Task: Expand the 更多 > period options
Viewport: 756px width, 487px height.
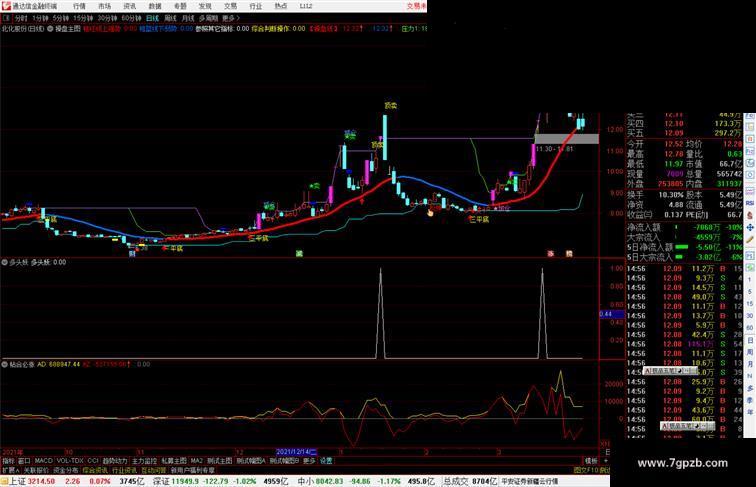Action: coord(230,18)
